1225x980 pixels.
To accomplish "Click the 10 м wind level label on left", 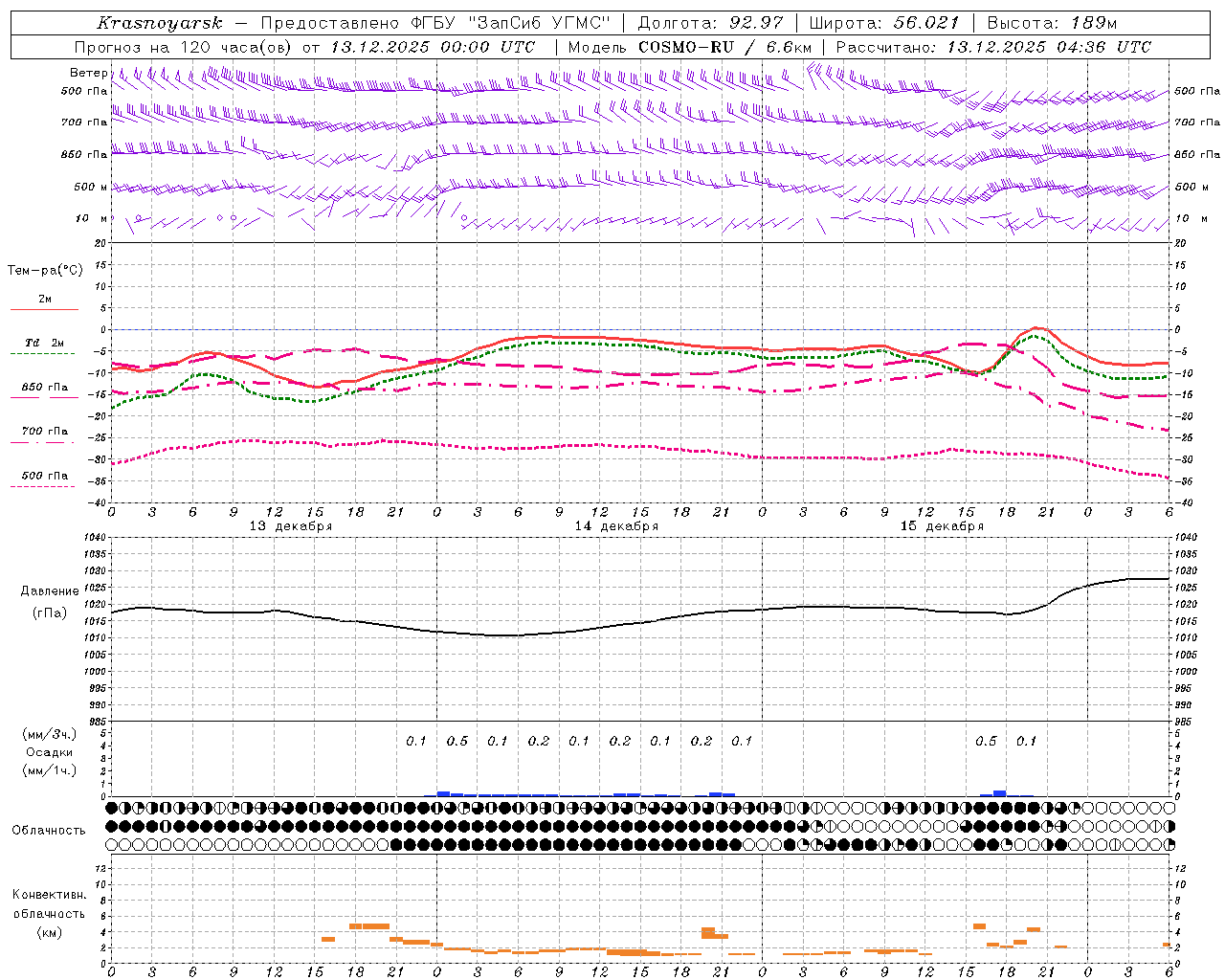I will pyautogui.click(x=91, y=218).
